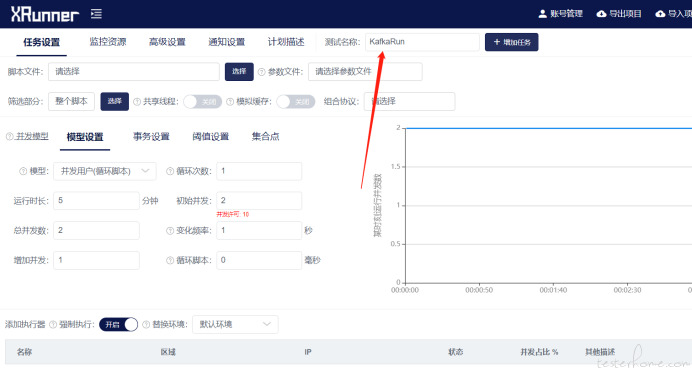Click the 增加任务 button
This screenshot has width=692, height=378.
[x=511, y=42]
